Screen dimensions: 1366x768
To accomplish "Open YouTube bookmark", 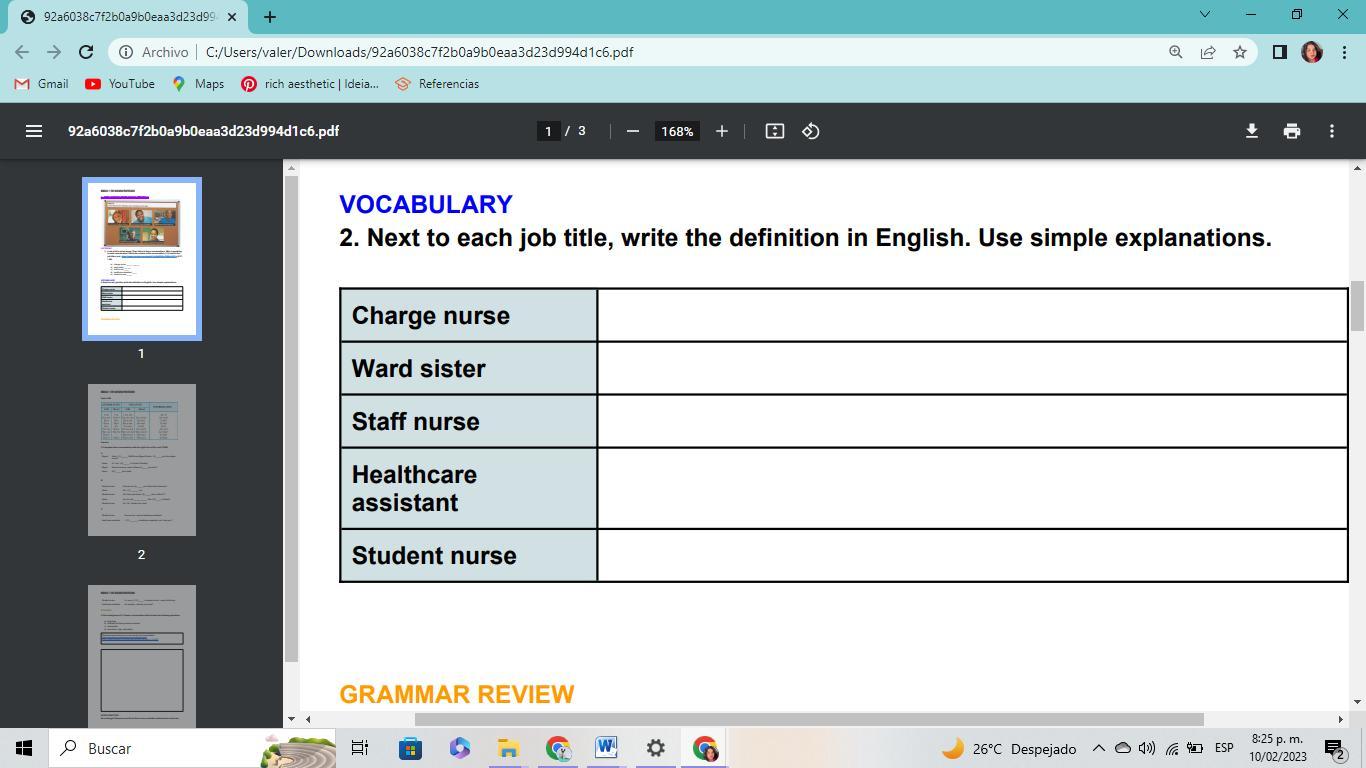I will click(x=120, y=84).
